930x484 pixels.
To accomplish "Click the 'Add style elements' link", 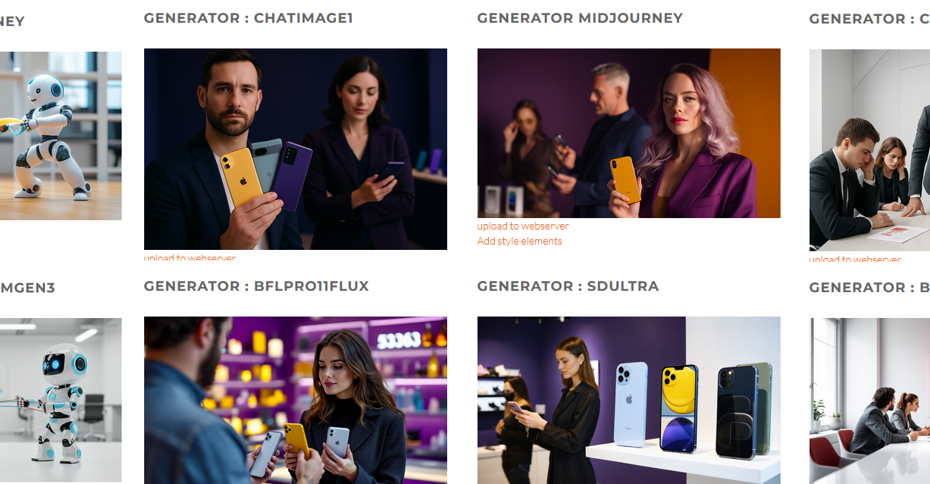I will click(x=520, y=241).
